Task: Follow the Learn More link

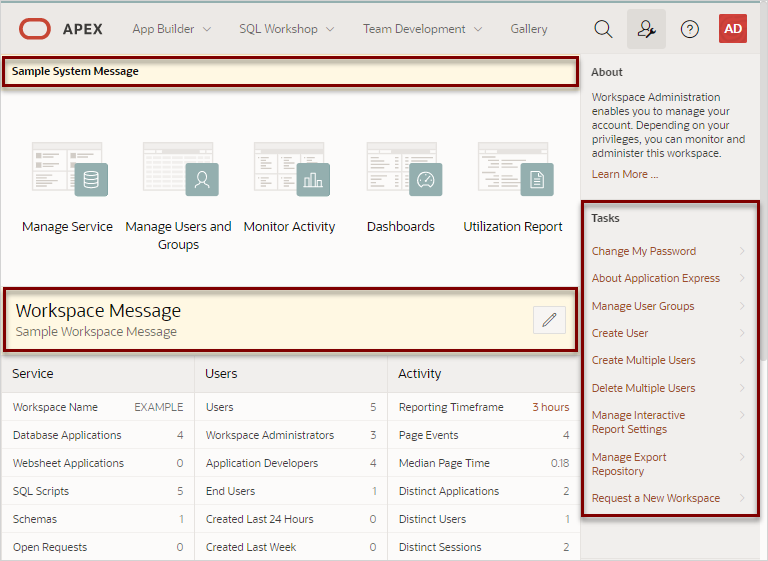Action: [624, 174]
